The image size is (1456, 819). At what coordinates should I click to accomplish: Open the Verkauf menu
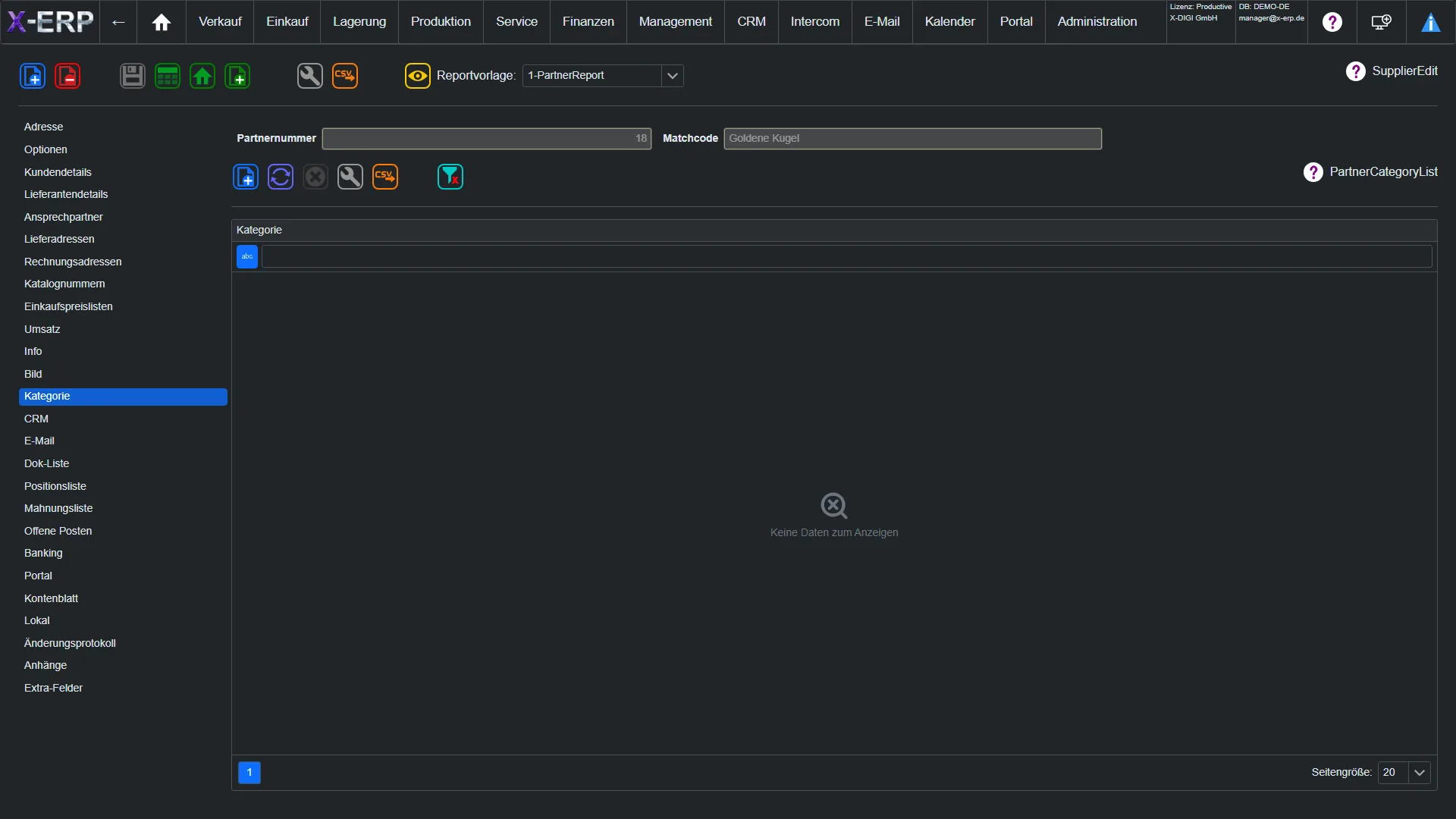(x=220, y=22)
